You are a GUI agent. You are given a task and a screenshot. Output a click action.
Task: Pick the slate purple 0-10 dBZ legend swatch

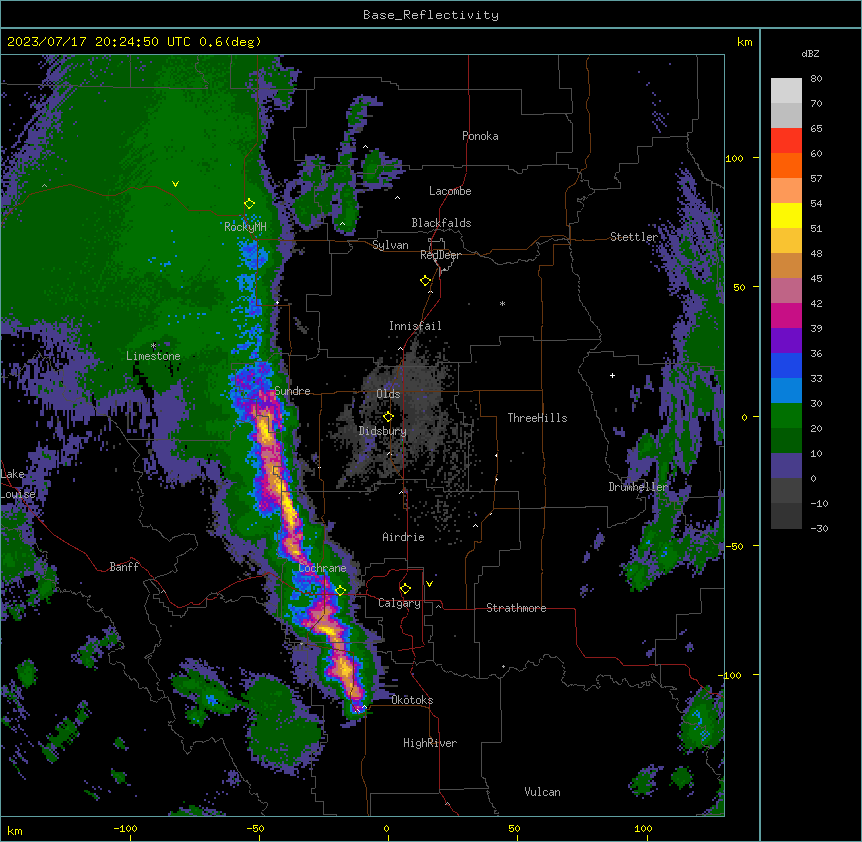coord(786,466)
